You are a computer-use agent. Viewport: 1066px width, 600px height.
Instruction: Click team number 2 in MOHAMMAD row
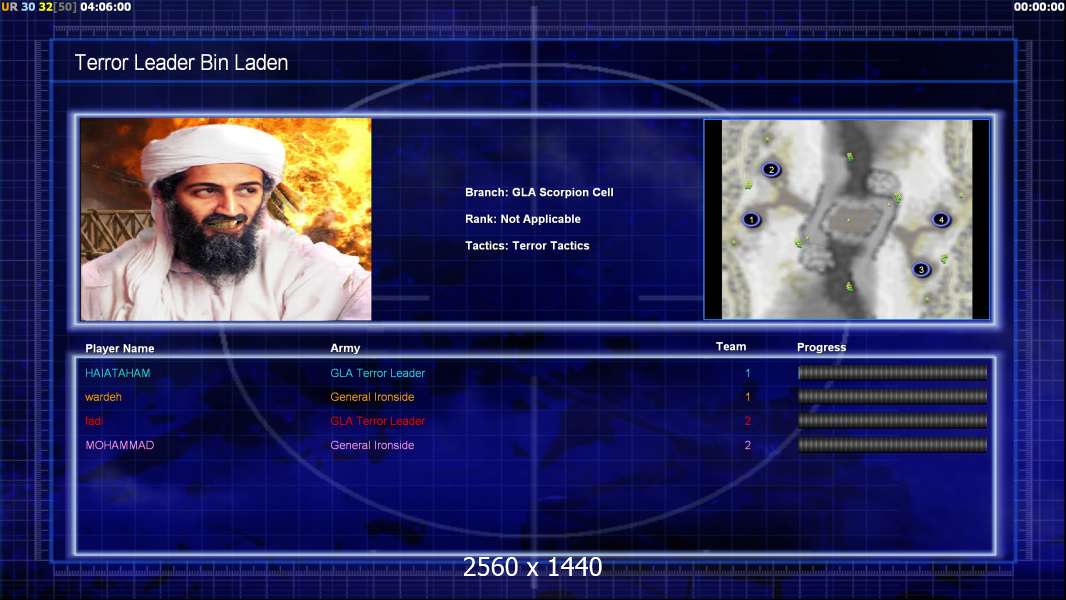pos(747,445)
